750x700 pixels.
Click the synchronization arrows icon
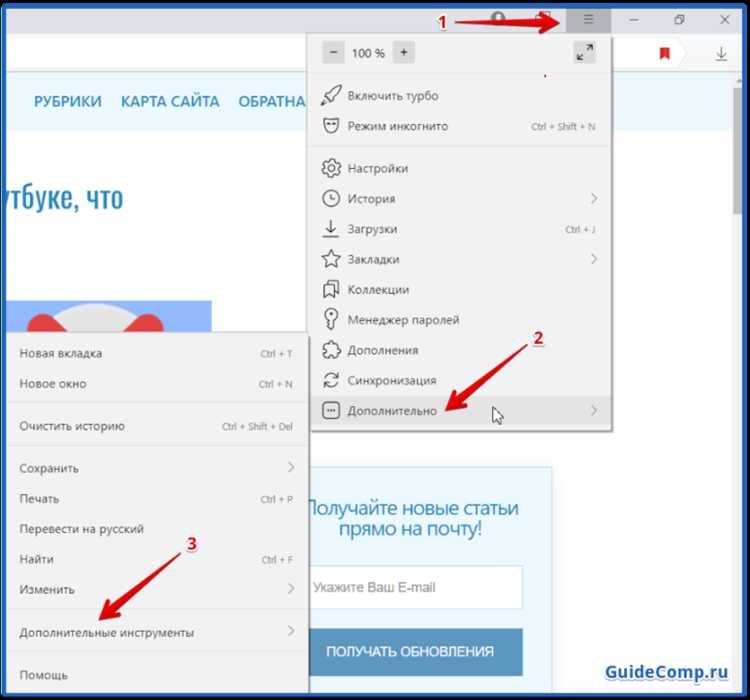pos(331,380)
